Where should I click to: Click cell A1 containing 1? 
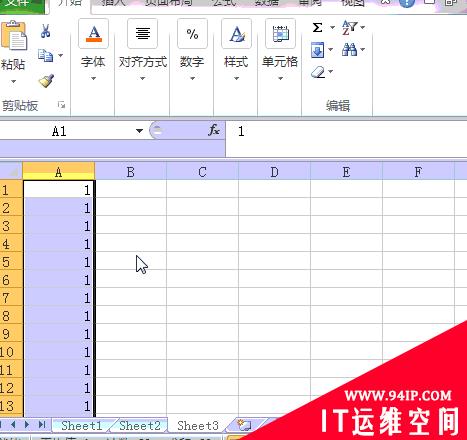point(59,190)
